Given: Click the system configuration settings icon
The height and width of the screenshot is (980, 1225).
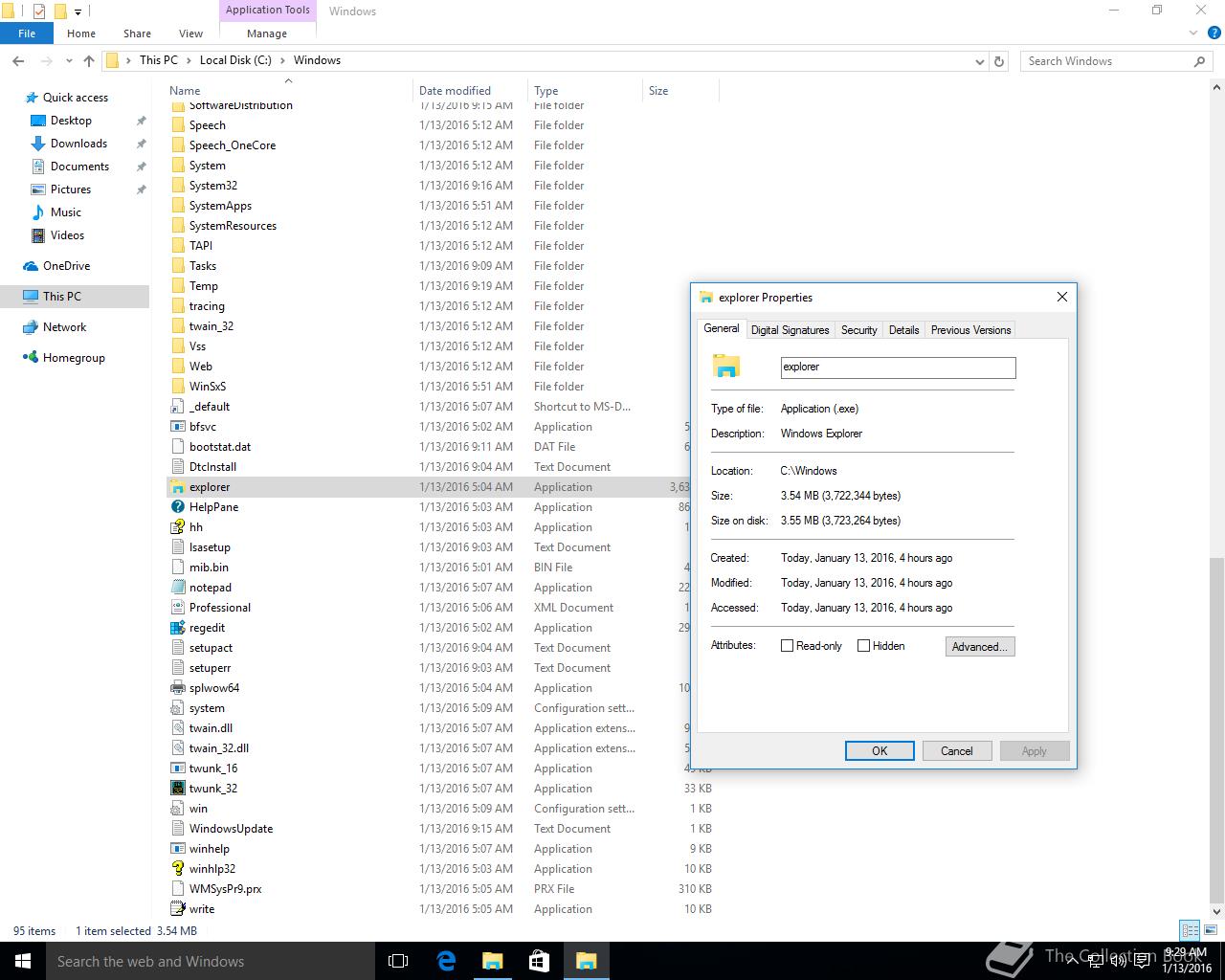Looking at the screenshot, I should tap(177, 708).
